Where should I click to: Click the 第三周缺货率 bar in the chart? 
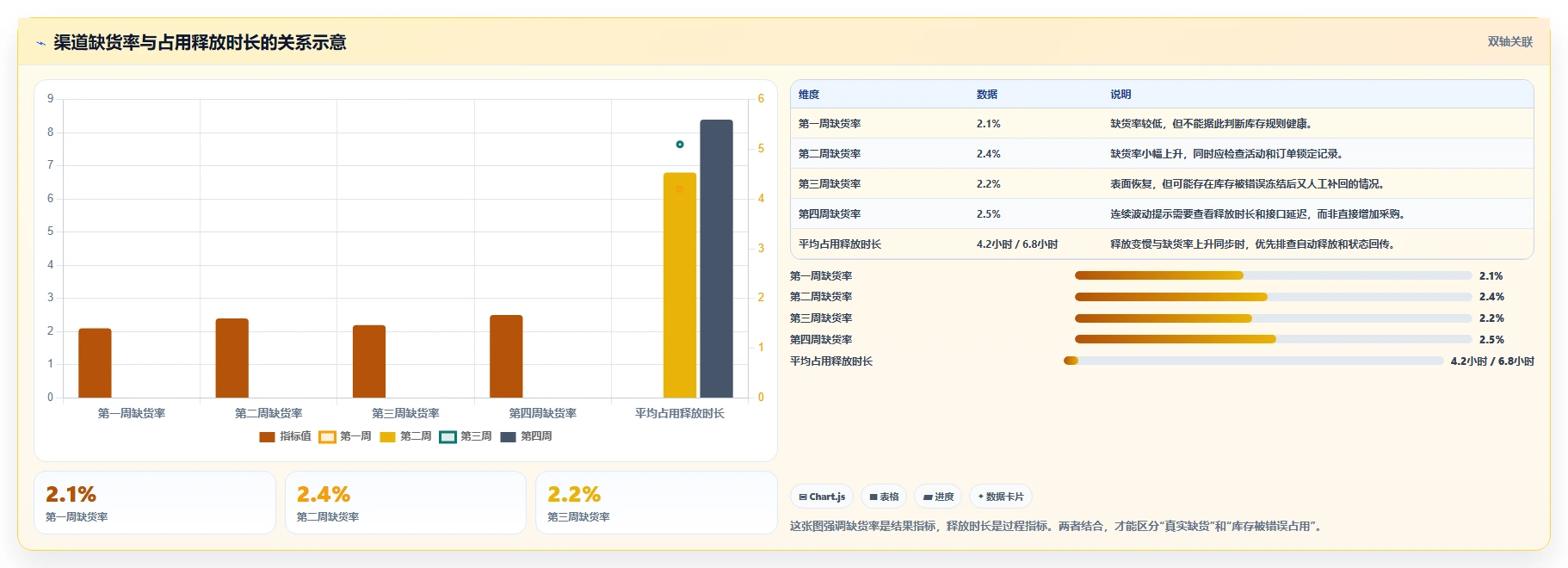[x=369, y=361]
